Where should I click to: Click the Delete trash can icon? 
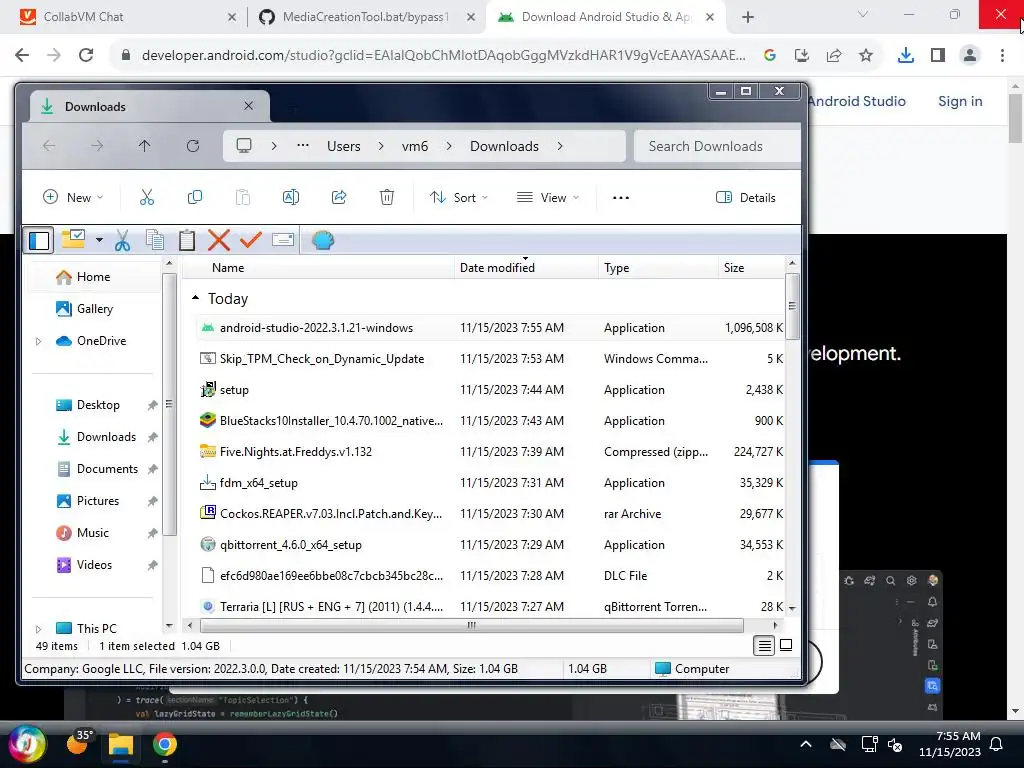[x=387, y=197]
